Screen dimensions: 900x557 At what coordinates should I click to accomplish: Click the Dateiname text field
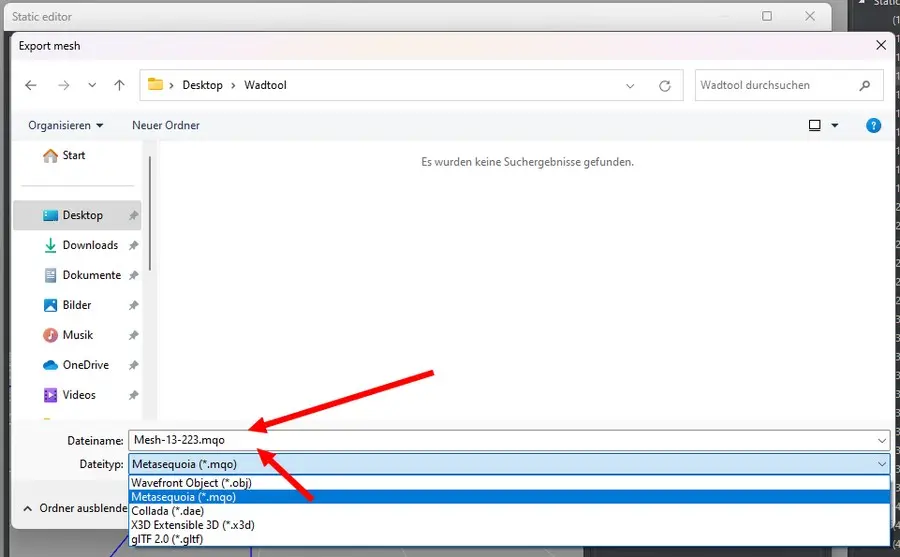500,440
